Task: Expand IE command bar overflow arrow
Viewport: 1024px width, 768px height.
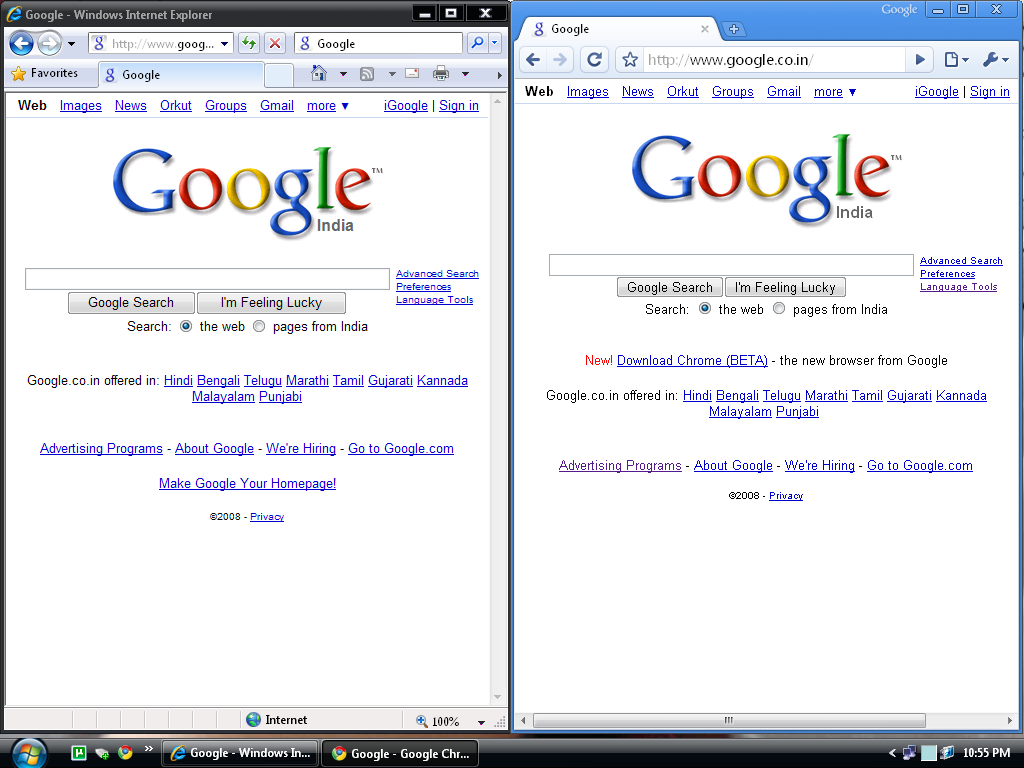Action: 500,74
